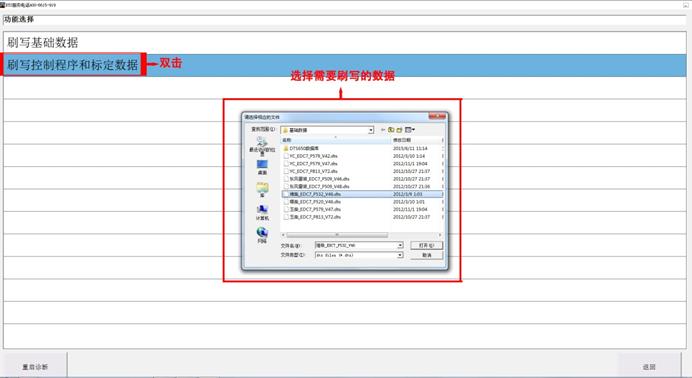
Task: Click into the file name input field
Action: (356, 245)
